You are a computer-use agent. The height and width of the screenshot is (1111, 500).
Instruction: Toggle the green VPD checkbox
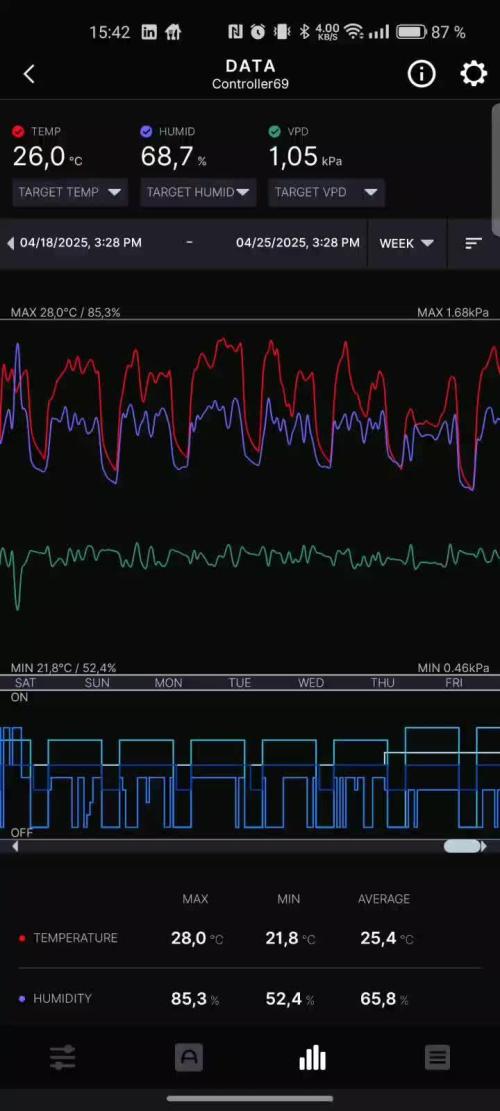click(x=274, y=131)
